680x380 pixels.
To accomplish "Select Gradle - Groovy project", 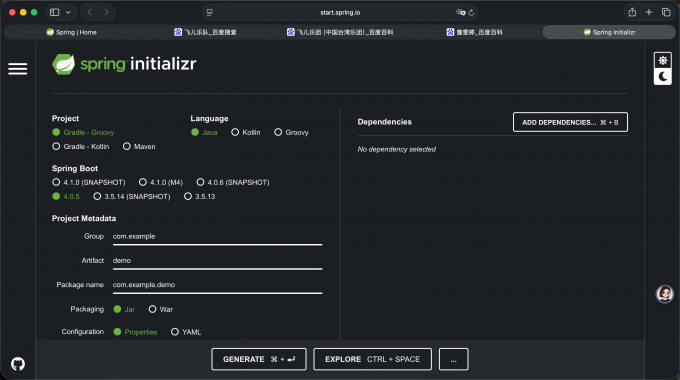I will pyautogui.click(x=83, y=132).
